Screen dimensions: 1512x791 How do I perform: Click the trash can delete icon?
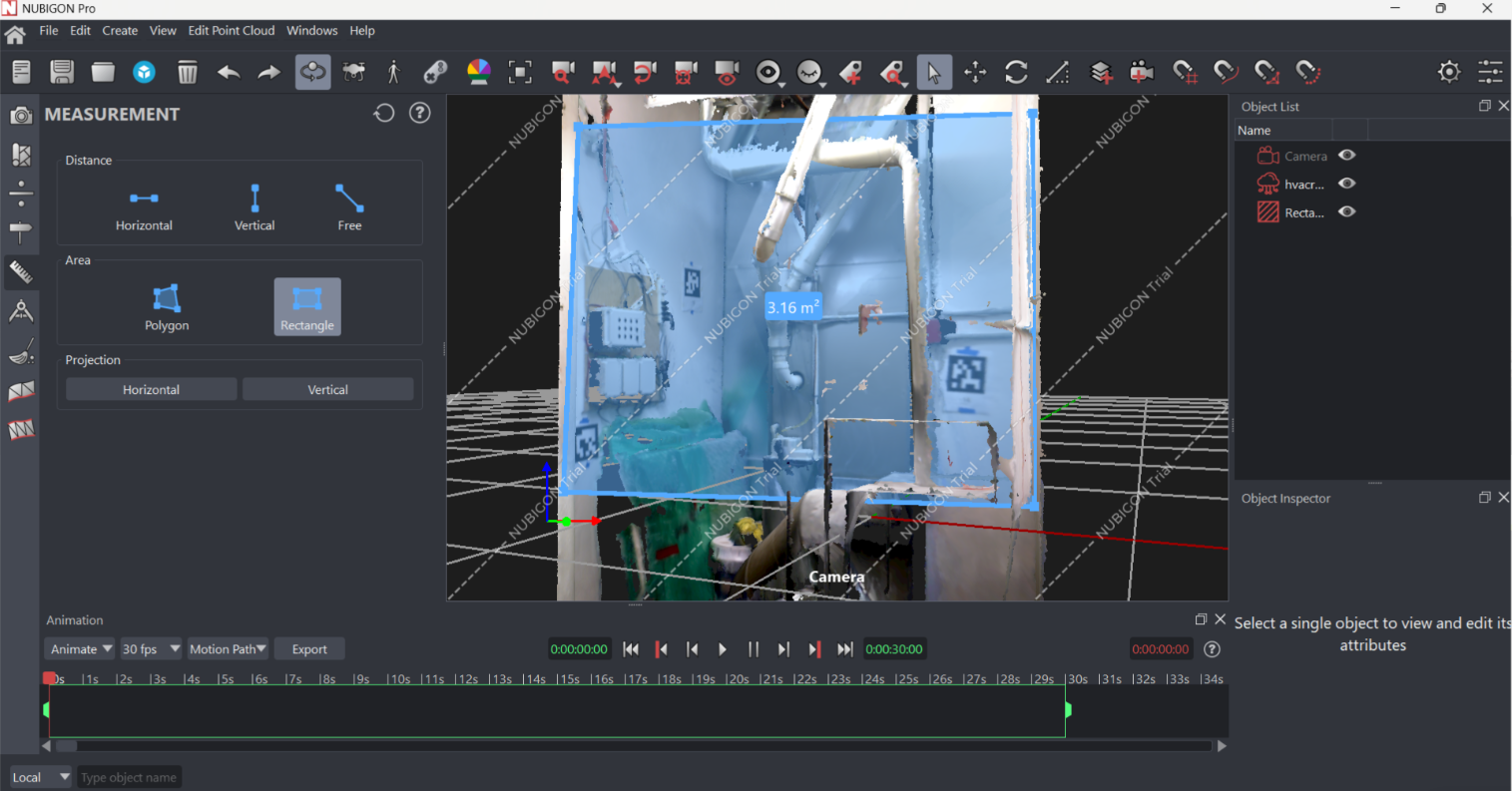pyautogui.click(x=187, y=72)
